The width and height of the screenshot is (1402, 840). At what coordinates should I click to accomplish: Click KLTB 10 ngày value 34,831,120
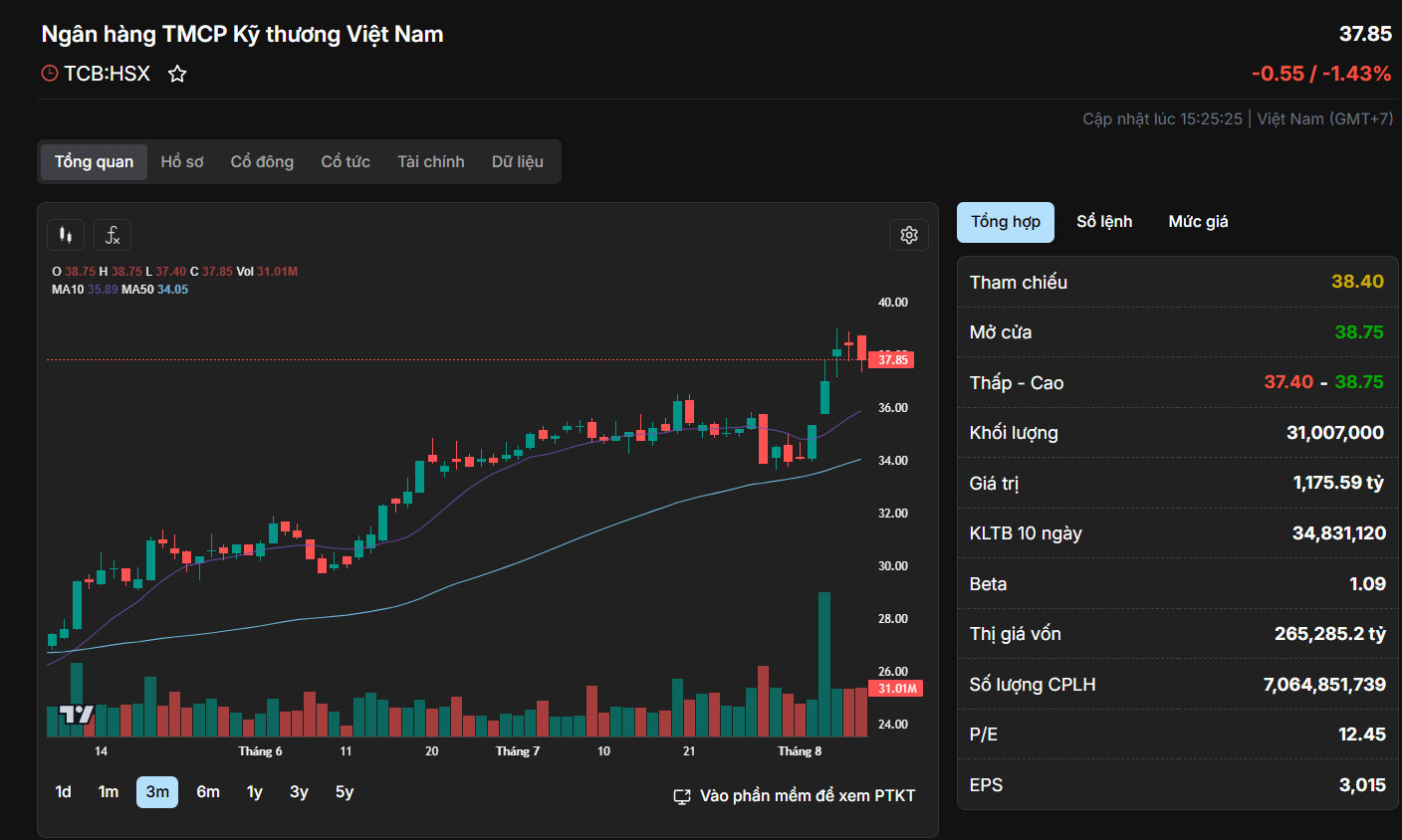(1339, 533)
